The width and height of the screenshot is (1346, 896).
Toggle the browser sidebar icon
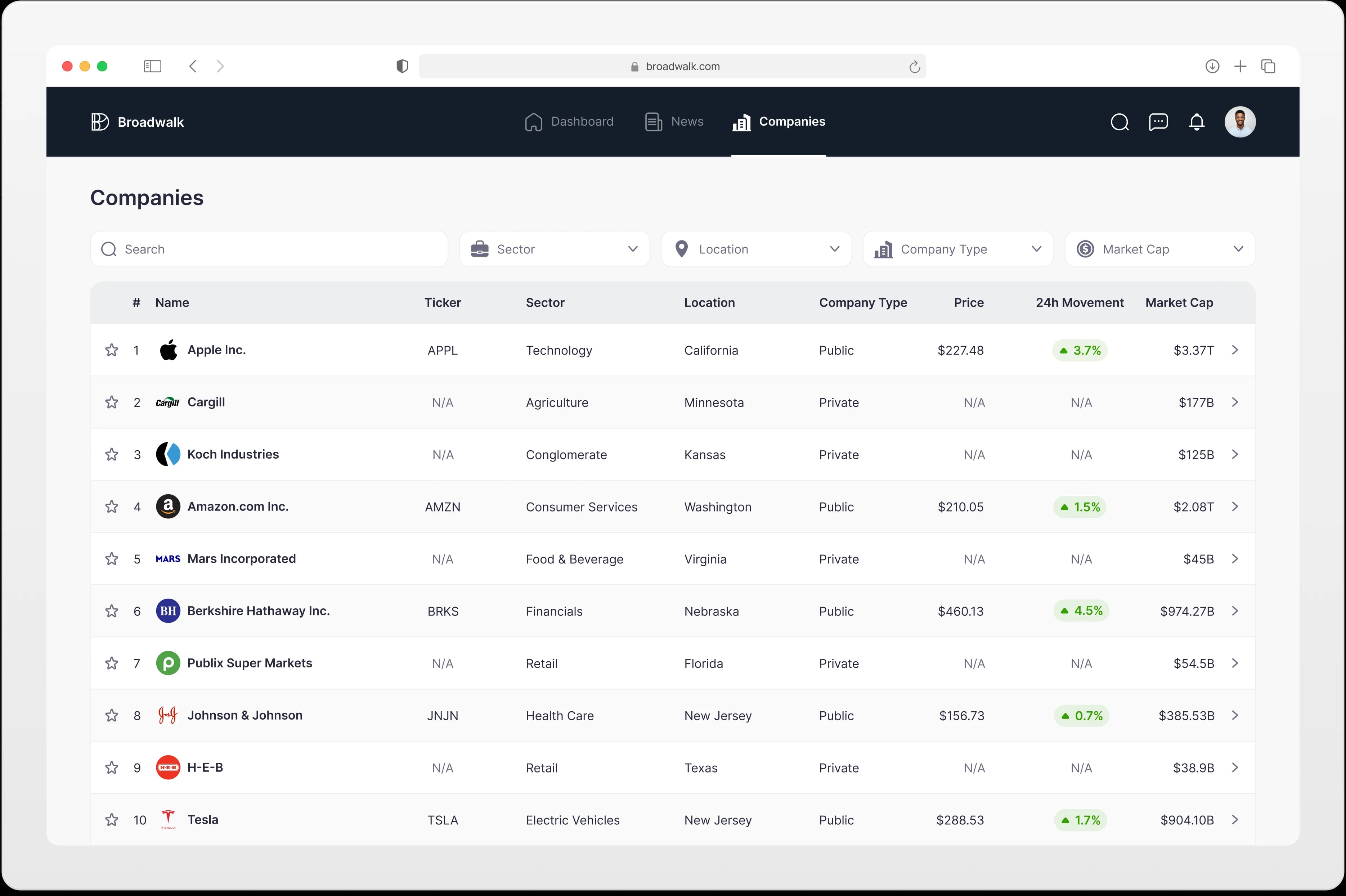click(152, 66)
